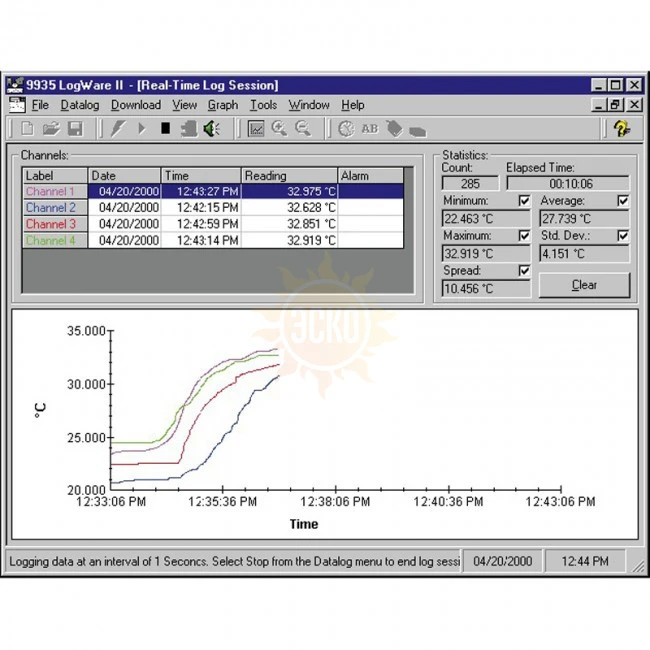The height and width of the screenshot is (650, 650).
Task: Click the 30.000 temperature axis label
Action: point(86,384)
